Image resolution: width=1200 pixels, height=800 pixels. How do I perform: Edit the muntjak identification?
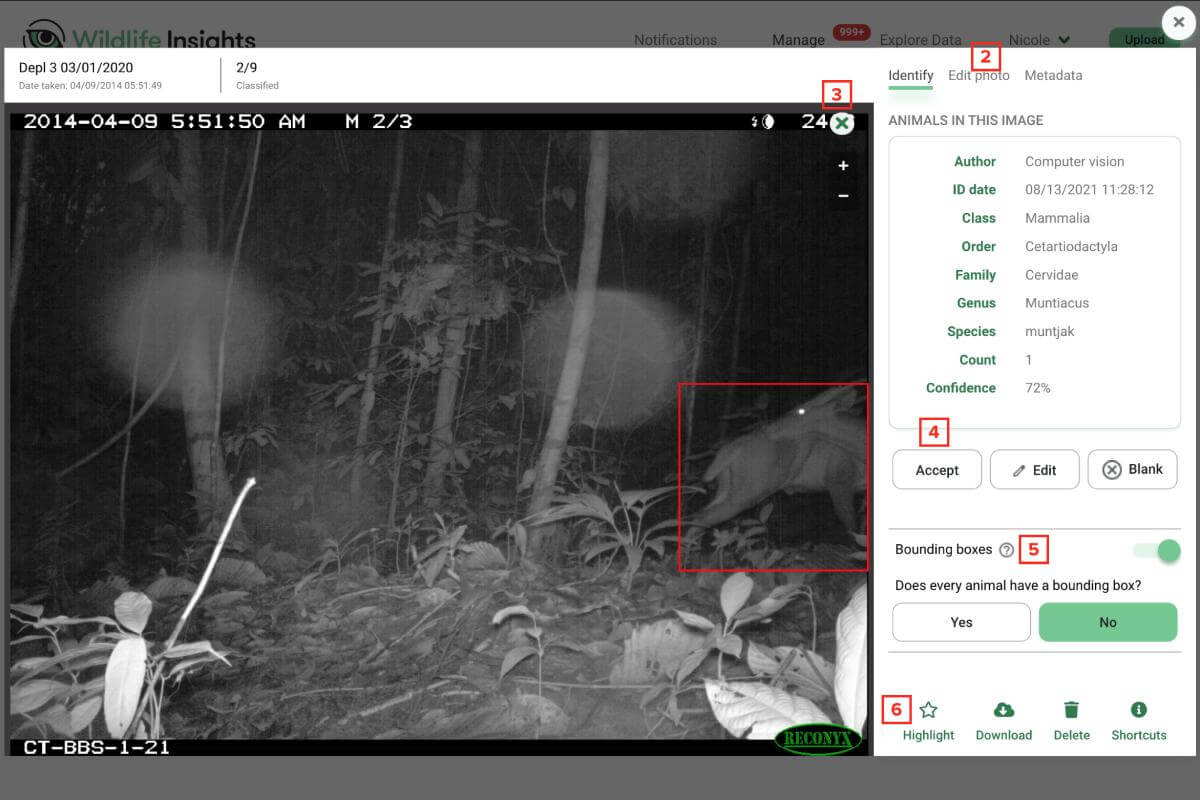pyautogui.click(x=1035, y=470)
